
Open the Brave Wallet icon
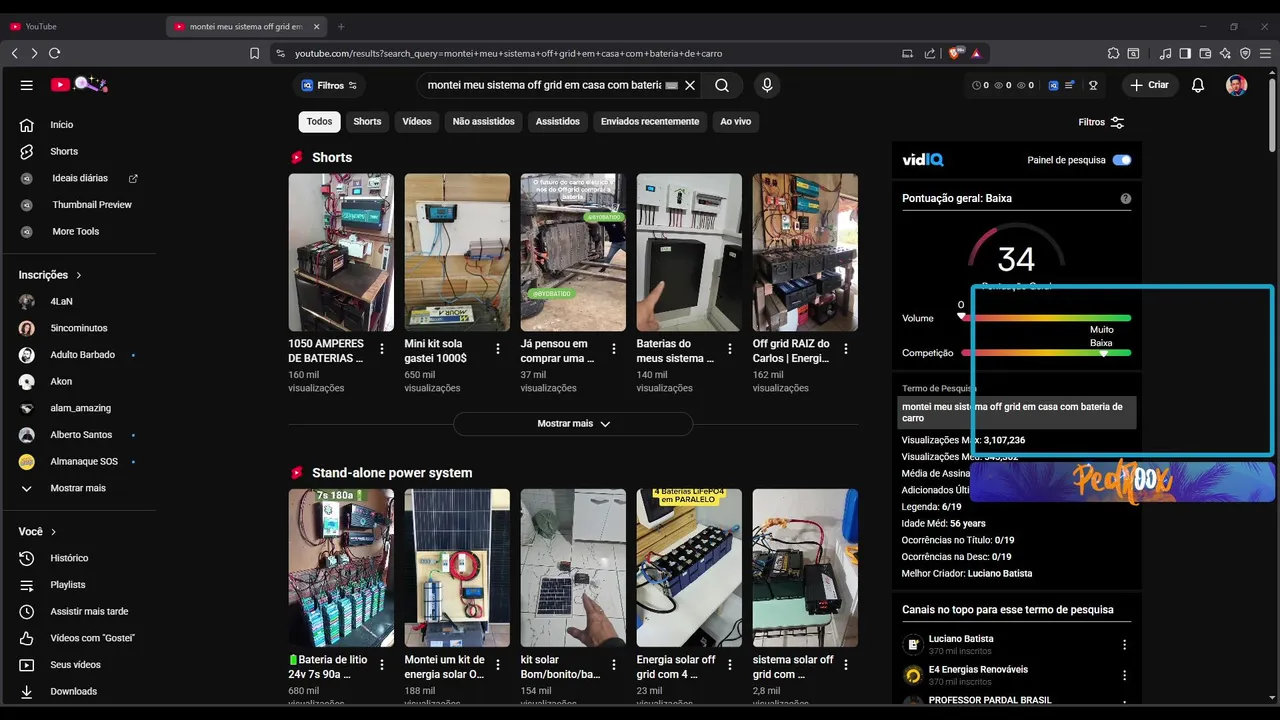coord(1205,53)
